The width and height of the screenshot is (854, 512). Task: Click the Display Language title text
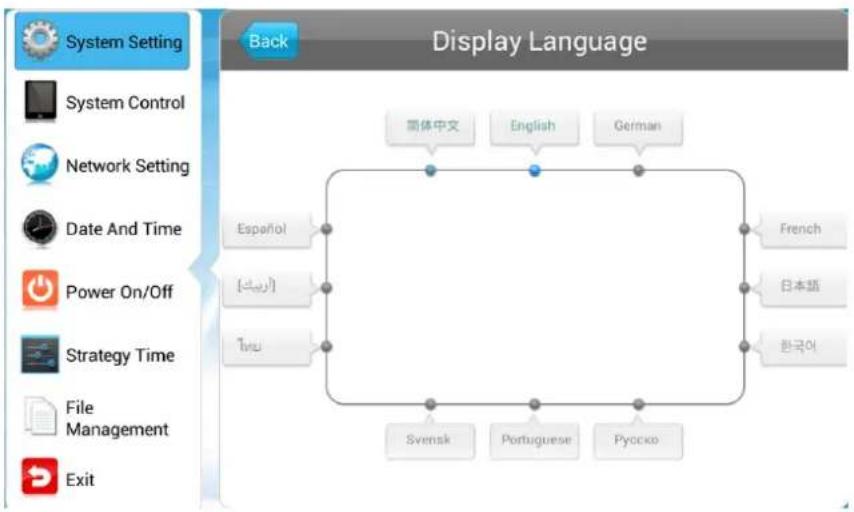click(539, 41)
